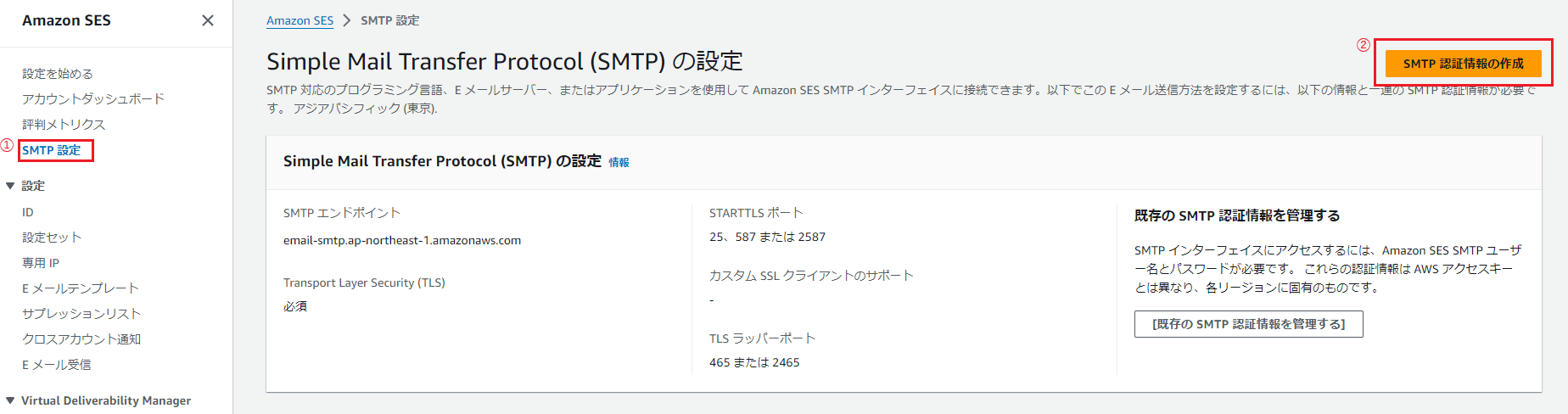Navigate to 設定セット

point(52,238)
